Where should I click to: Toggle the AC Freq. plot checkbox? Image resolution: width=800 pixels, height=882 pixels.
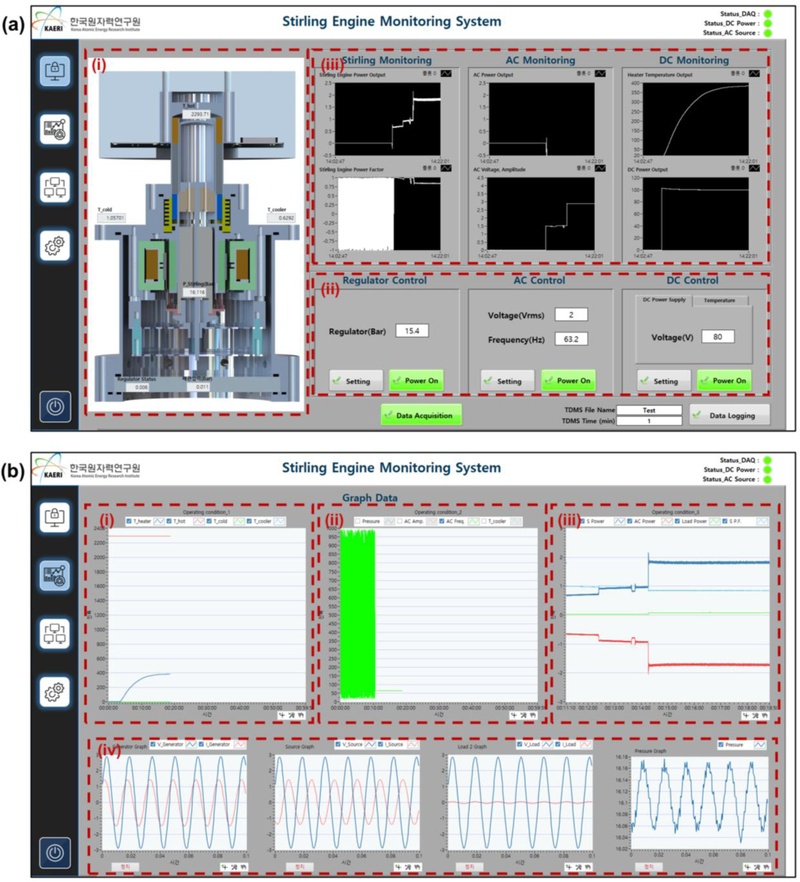442,521
